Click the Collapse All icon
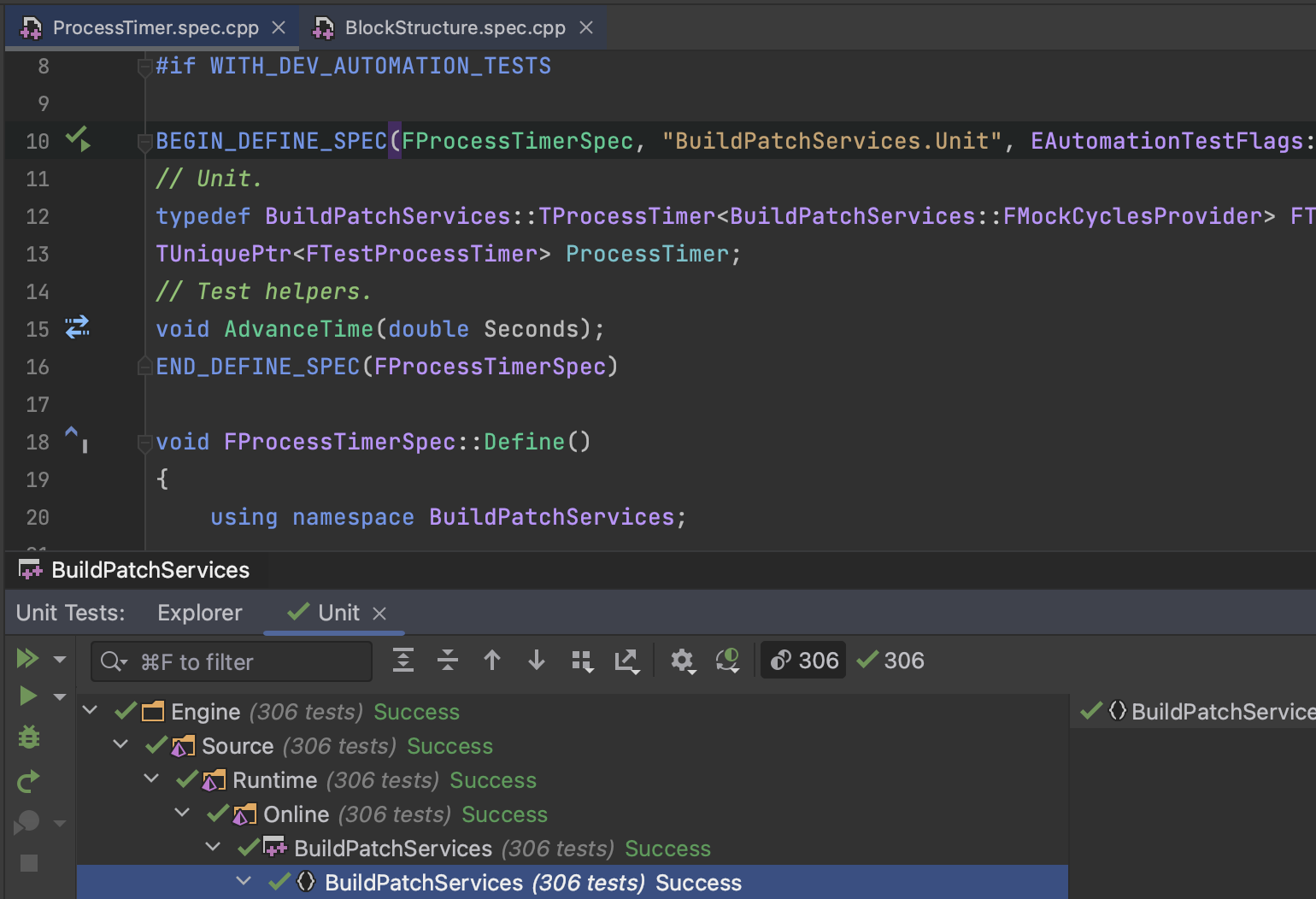 click(448, 661)
